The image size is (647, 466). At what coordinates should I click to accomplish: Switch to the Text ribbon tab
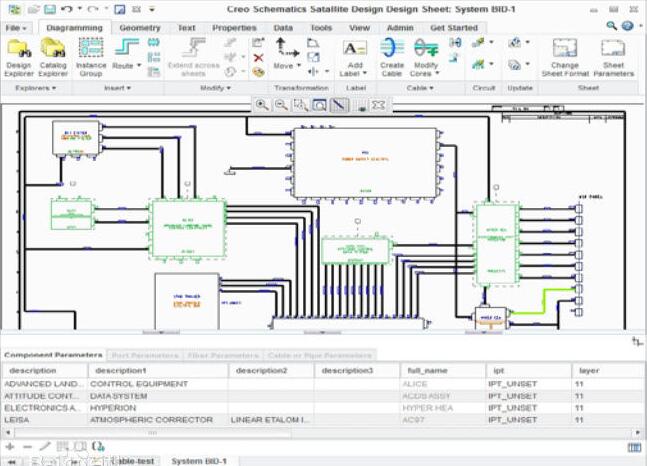pyautogui.click(x=187, y=28)
